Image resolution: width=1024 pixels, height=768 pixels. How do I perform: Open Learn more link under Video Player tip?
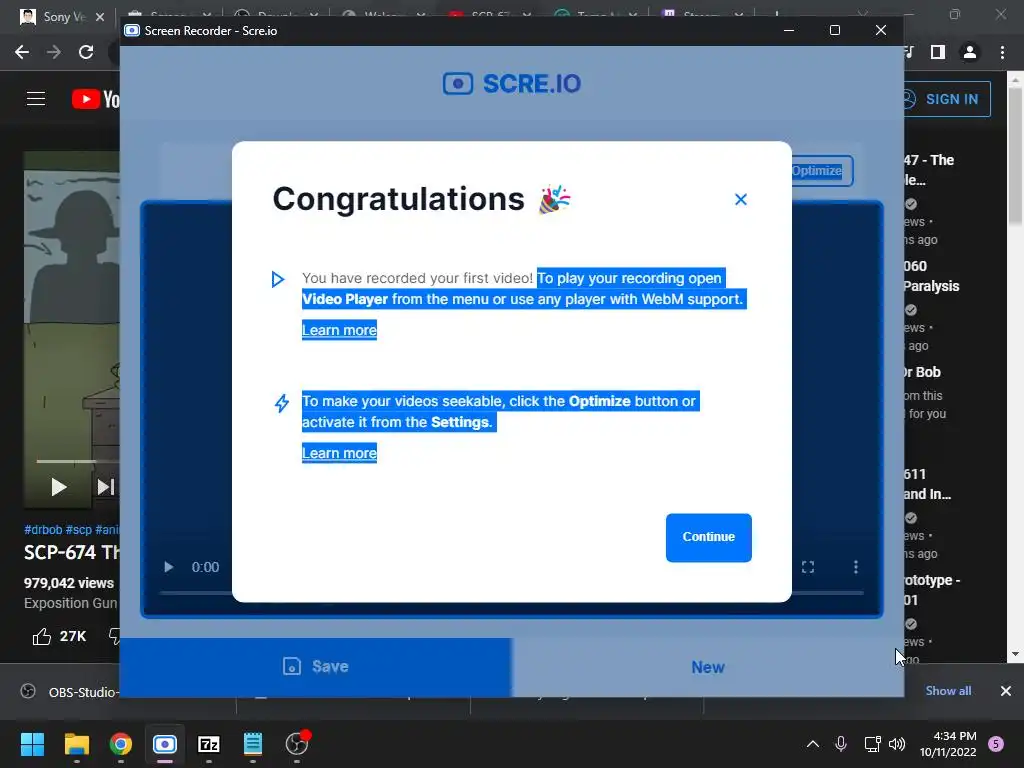pos(339,330)
